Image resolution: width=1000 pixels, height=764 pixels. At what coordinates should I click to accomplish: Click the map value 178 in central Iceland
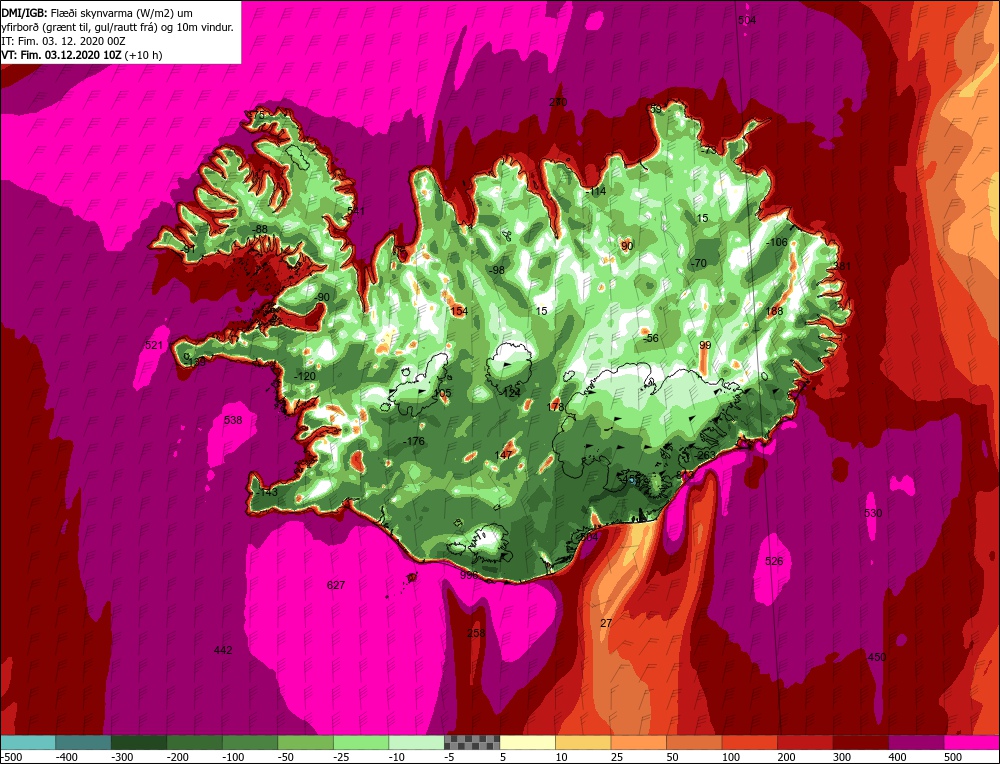[x=555, y=407]
